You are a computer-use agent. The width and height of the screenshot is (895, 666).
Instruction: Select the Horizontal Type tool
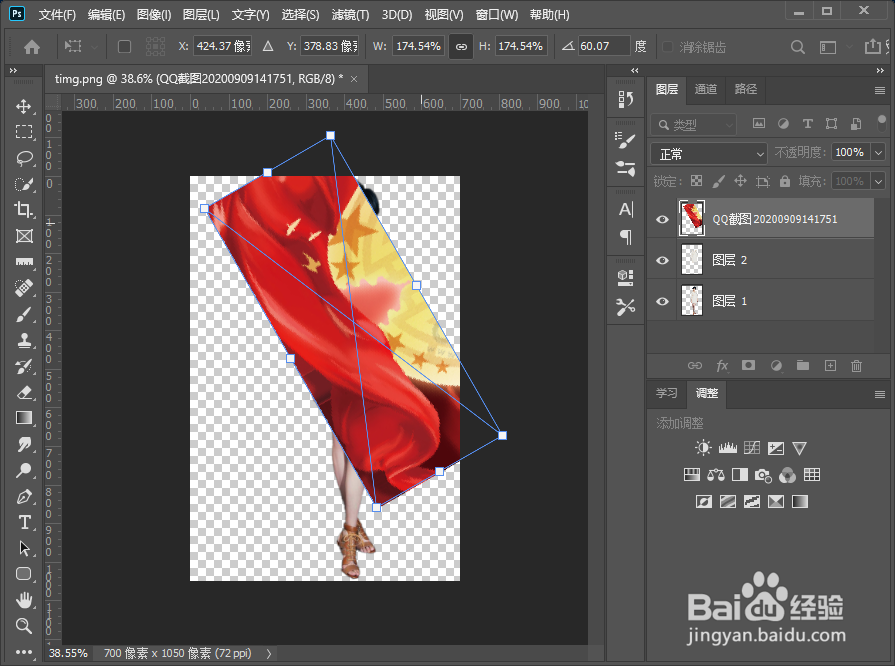click(23, 522)
